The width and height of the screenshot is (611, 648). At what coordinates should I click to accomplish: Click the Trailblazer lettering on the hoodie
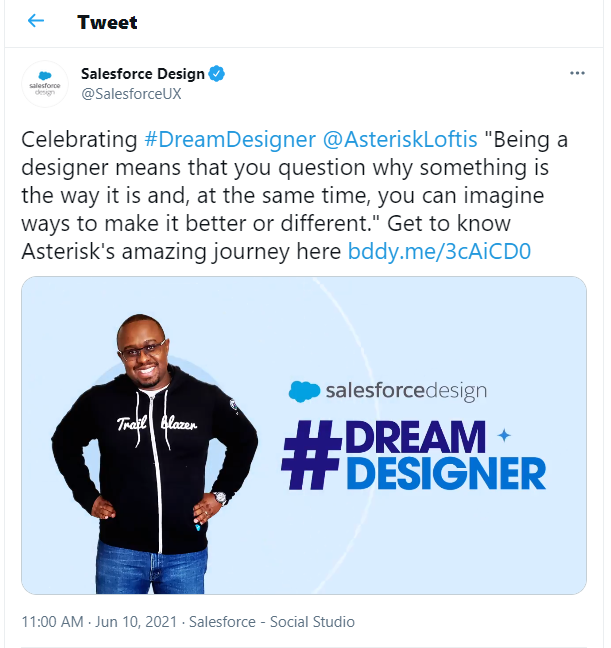(157, 424)
